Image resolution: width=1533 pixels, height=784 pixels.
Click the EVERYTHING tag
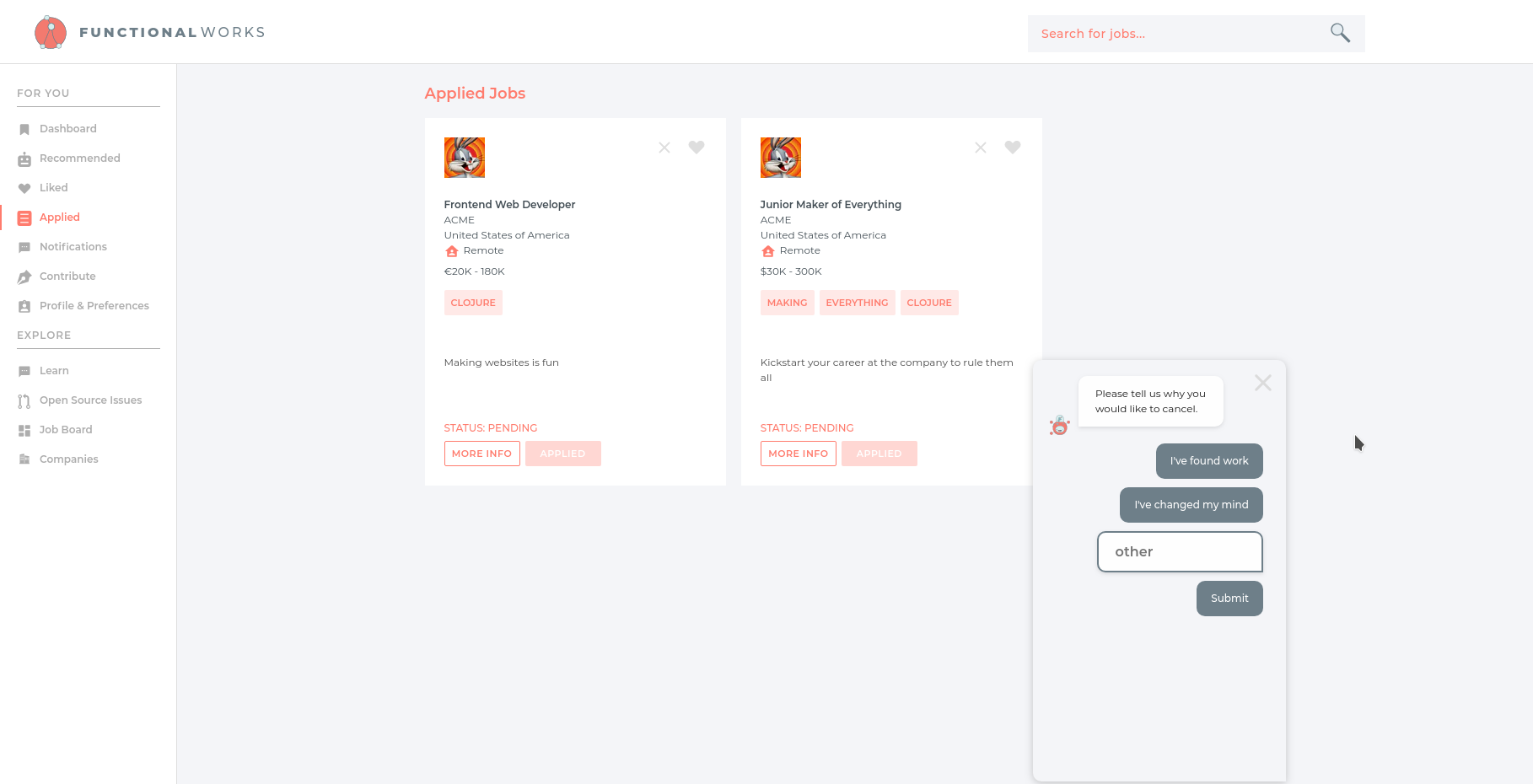tap(858, 303)
